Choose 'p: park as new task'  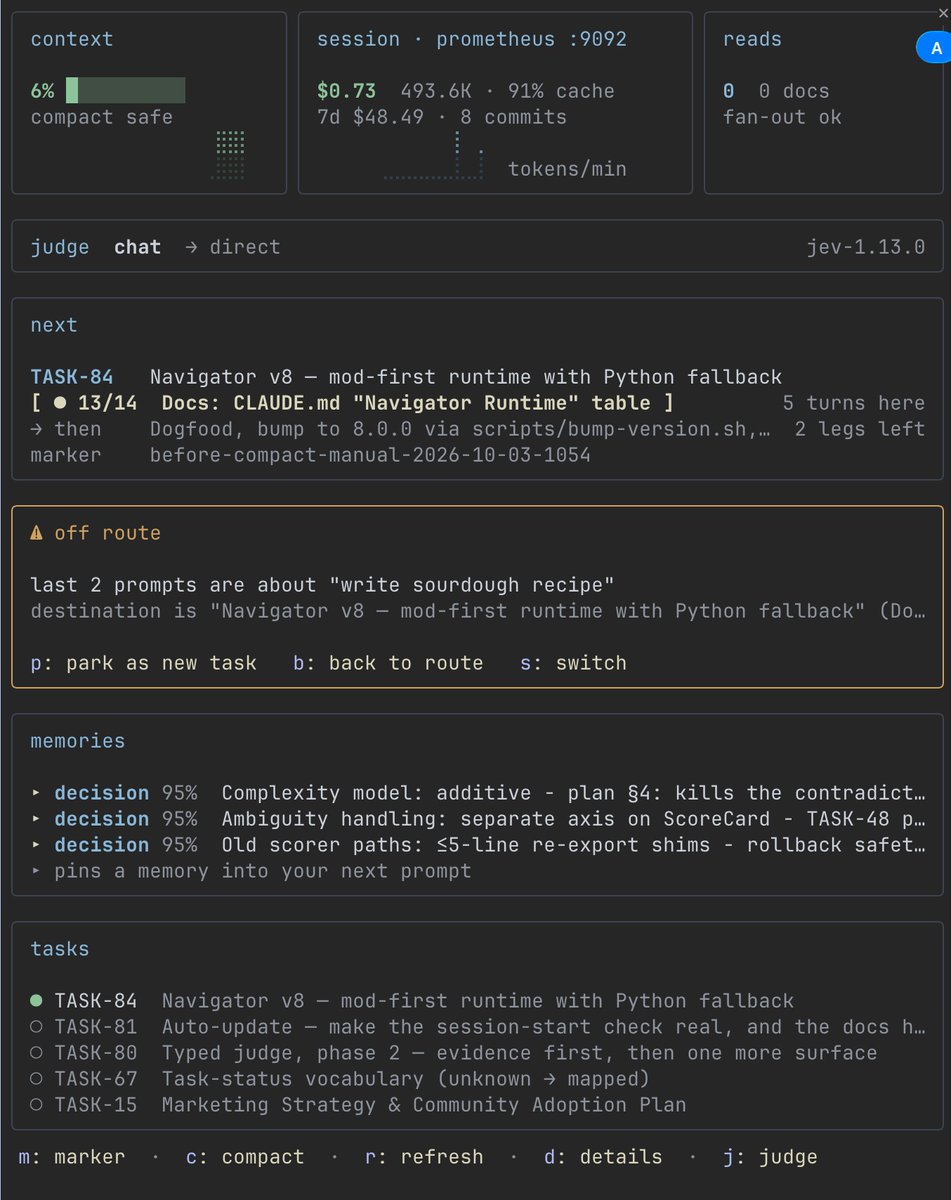[x=144, y=663]
